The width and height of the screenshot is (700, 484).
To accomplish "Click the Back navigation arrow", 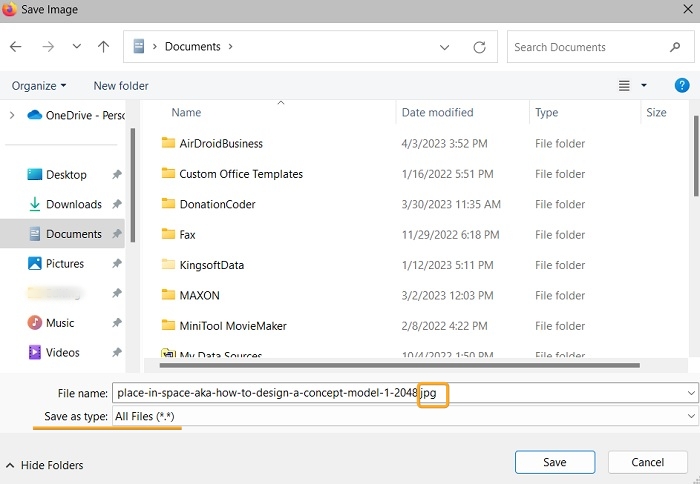I will (x=16, y=47).
